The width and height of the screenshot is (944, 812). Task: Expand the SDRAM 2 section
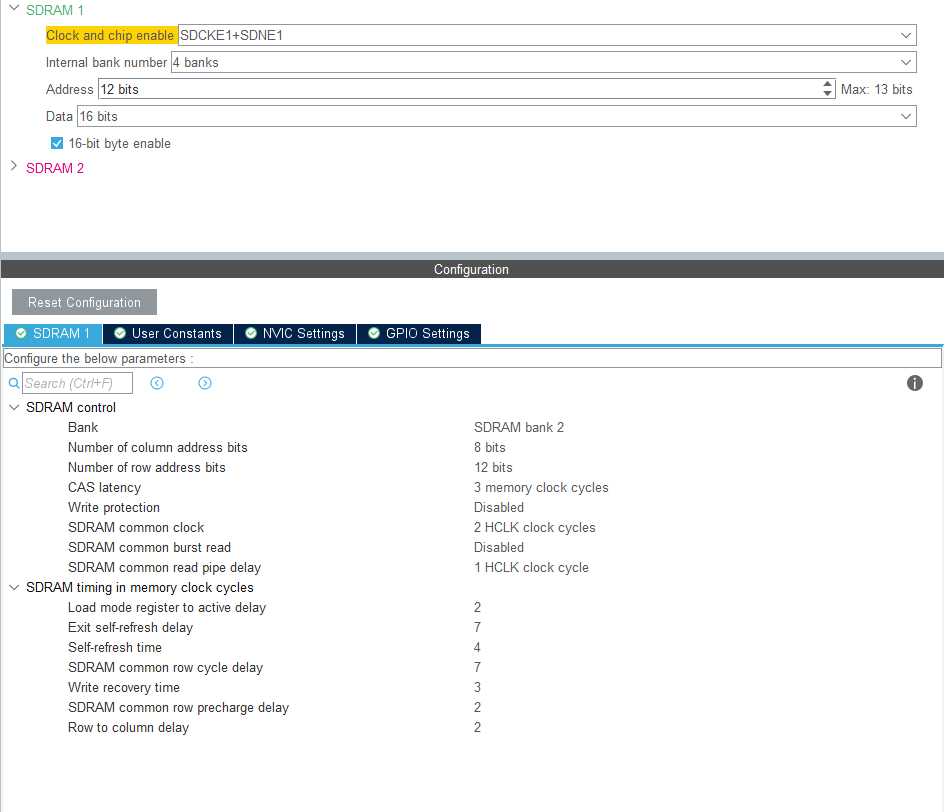[x=14, y=166]
